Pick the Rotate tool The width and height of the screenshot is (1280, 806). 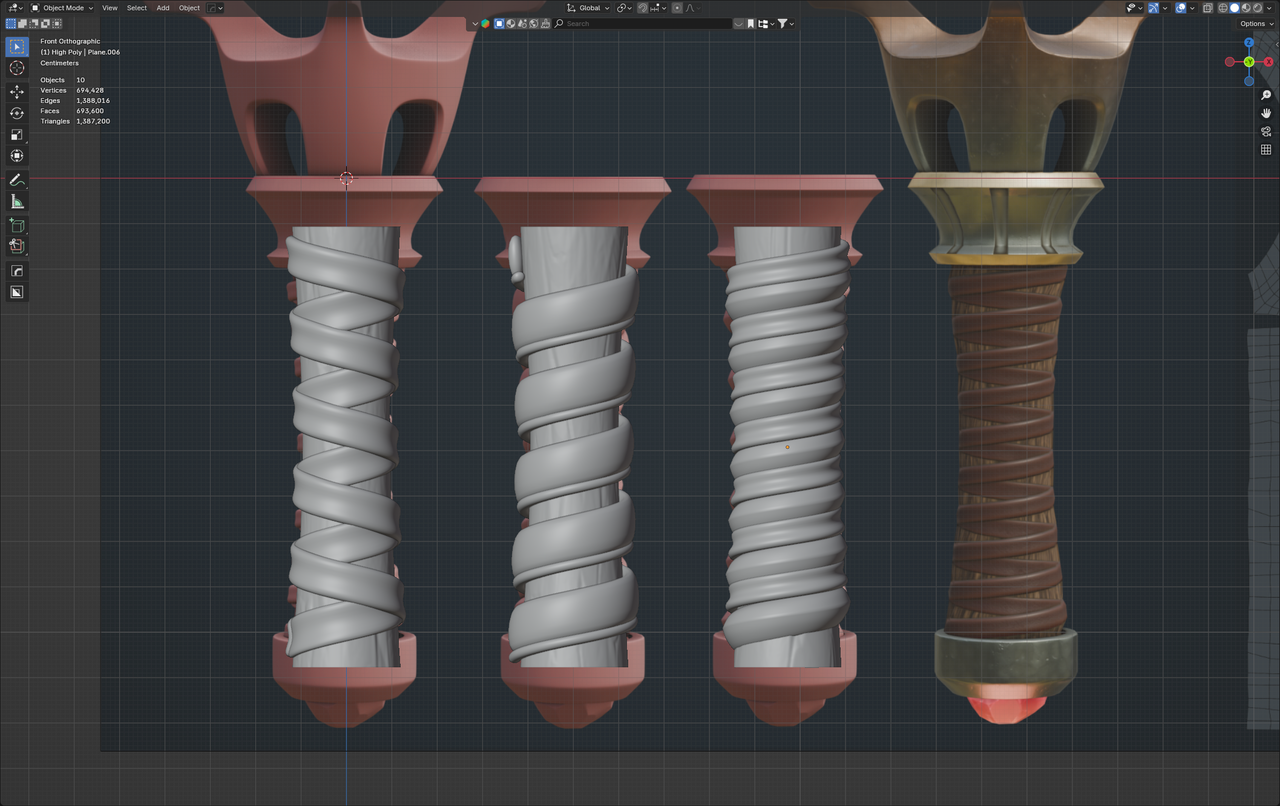[x=17, y=113]
